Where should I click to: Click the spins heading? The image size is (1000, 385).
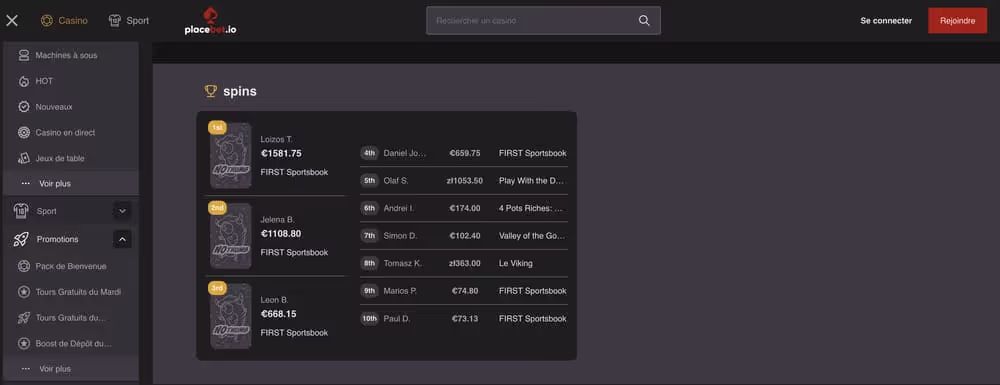coord(240,91)
